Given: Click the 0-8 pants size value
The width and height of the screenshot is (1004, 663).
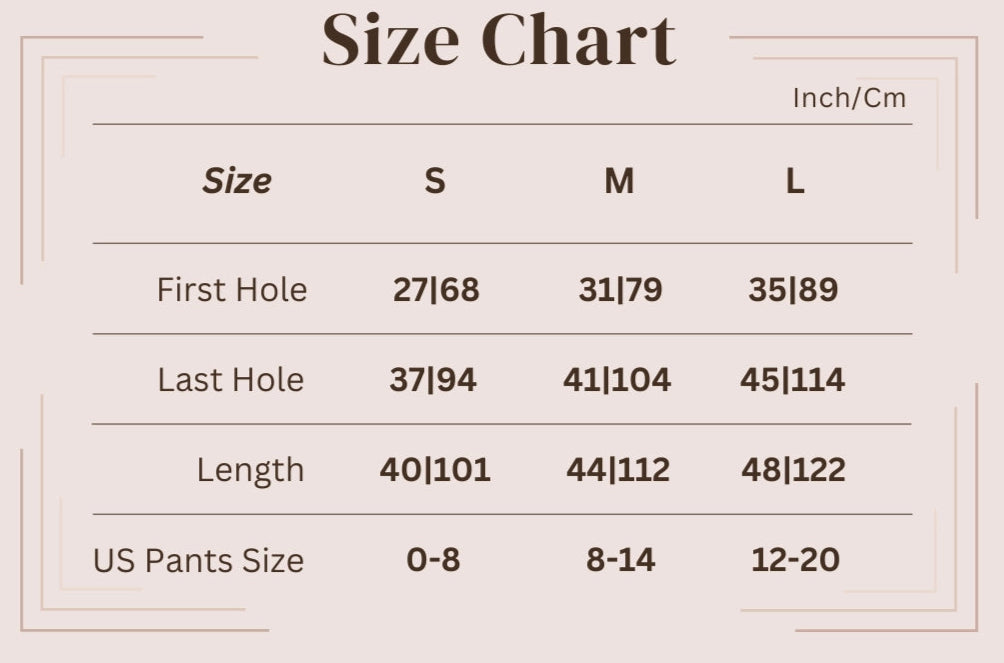Looking at the screenshot, I should click(433, 560).
